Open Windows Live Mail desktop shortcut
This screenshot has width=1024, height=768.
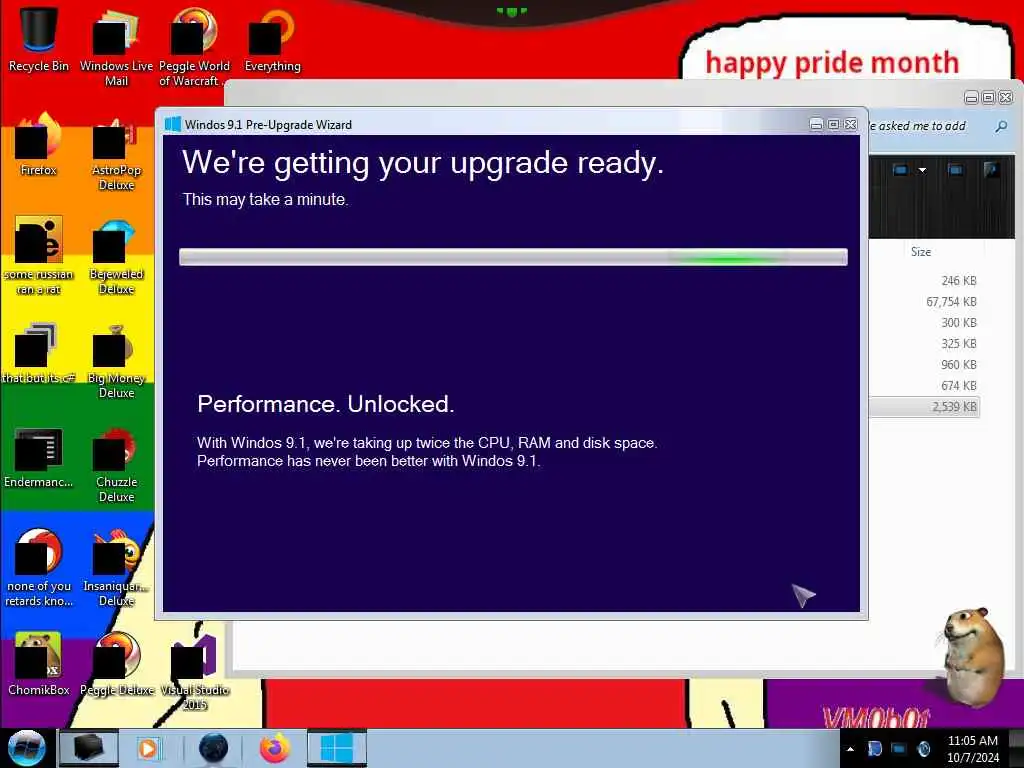(116, 47)
